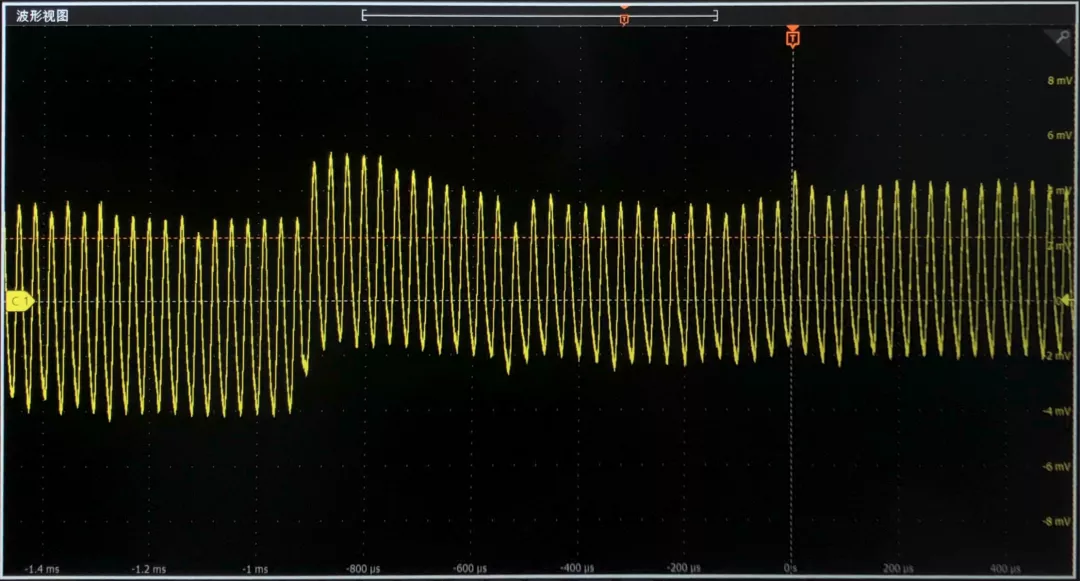The height and width of the screenshot is (581, 1080).
Task: Click the small T marker on record bar
Action: (624, 20)
